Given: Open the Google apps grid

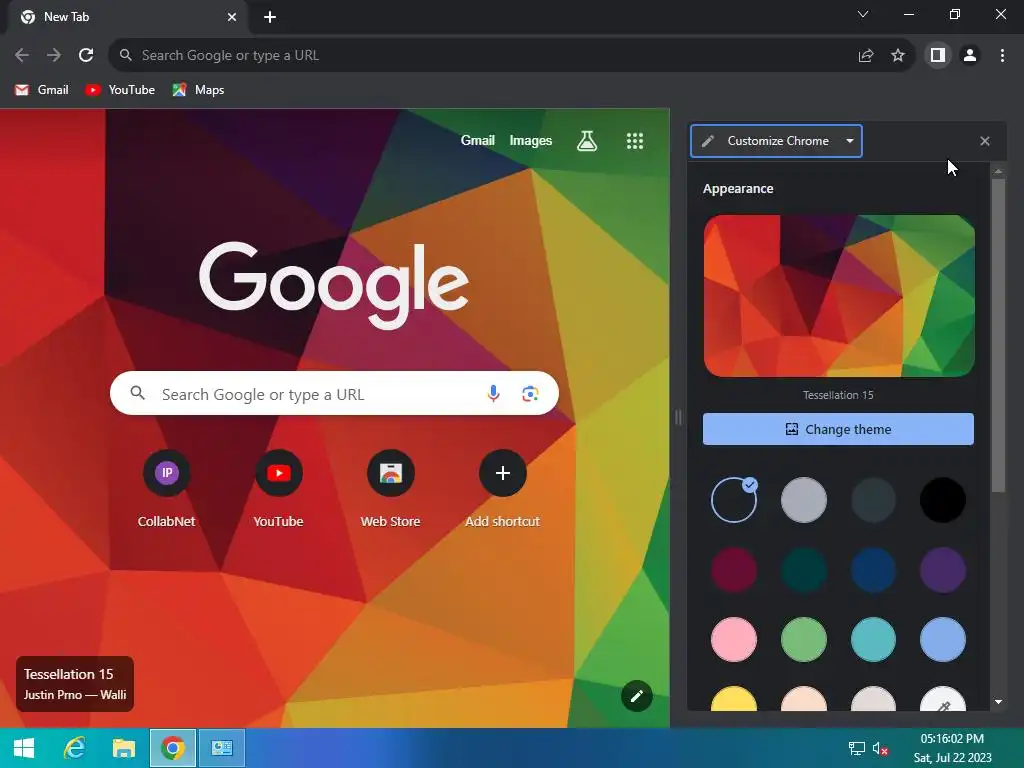Looking at the screenshot, I should click(x=635, y=140).
